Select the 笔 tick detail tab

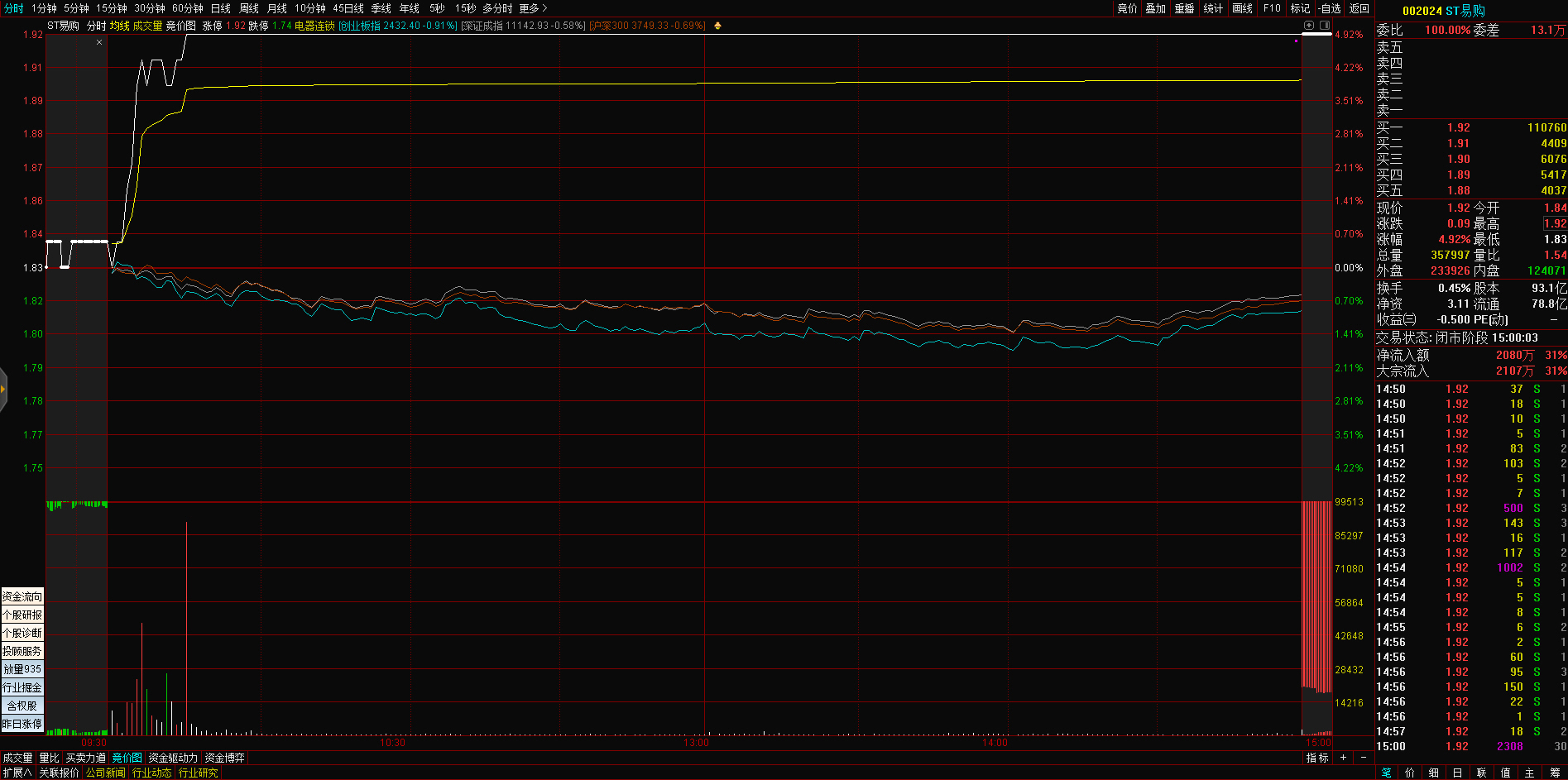click(1386, 773)
